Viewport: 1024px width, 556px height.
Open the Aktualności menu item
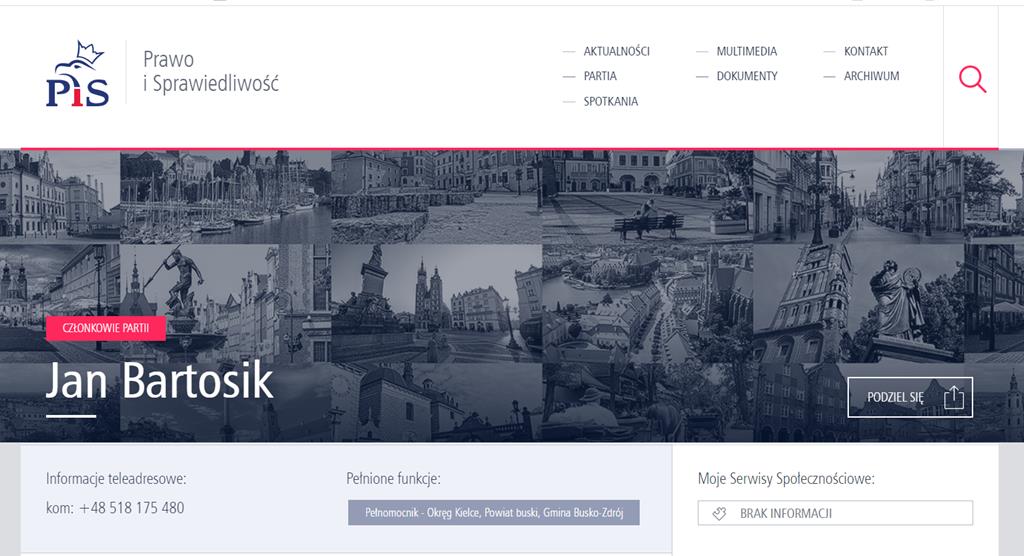[616, 51]
